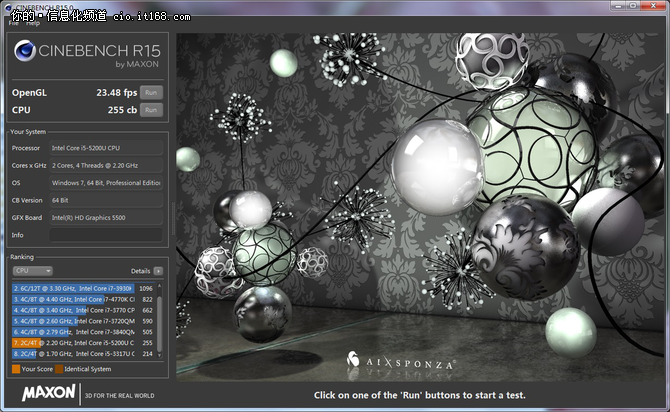Click the OS field showing Windows 7
Viewport: 670px width, 412px height.
(x=106, y=183)
